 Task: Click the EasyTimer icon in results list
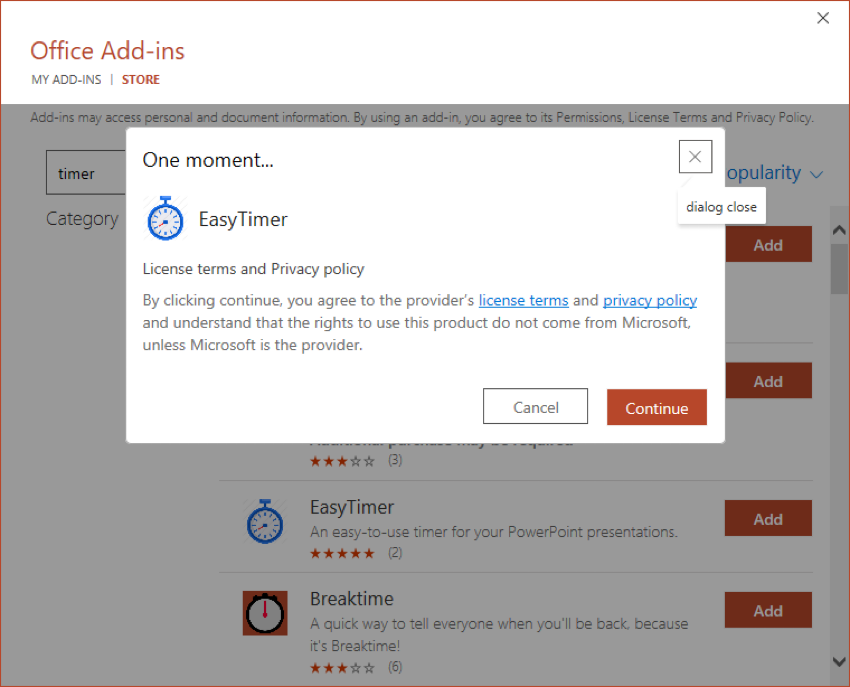click(265, 520)
